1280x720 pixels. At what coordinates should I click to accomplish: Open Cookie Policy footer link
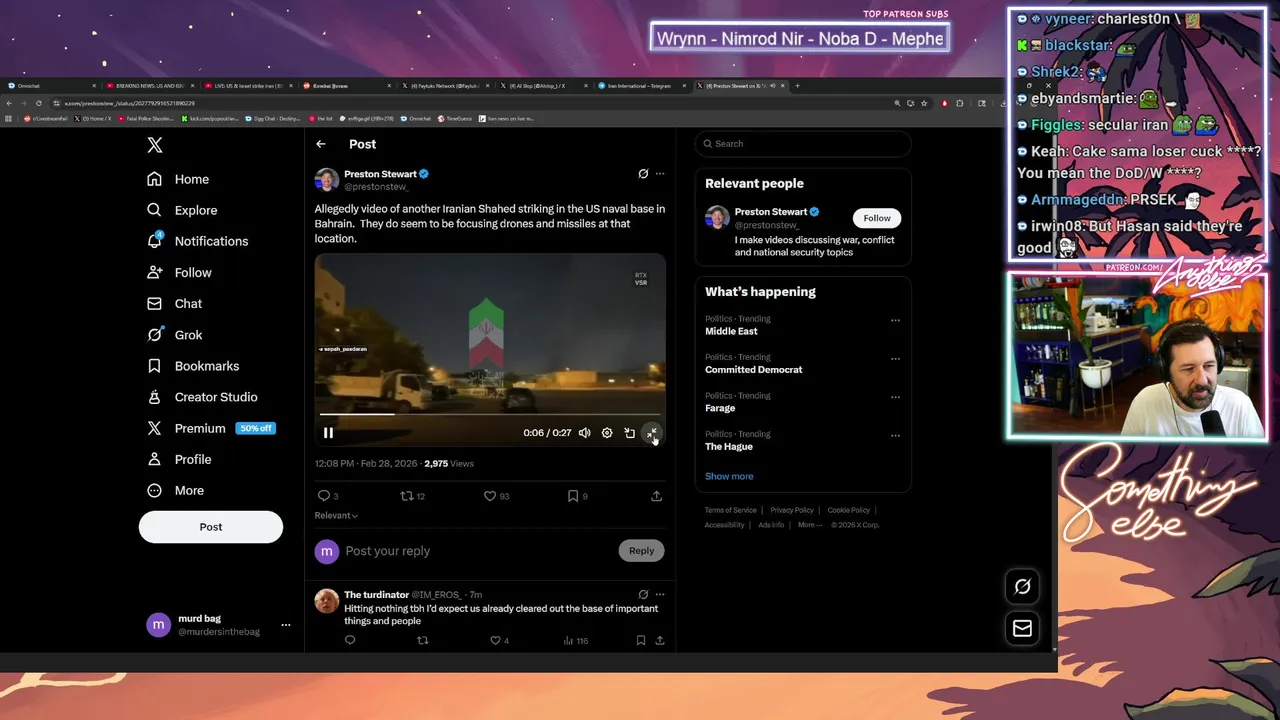point(849,510)
